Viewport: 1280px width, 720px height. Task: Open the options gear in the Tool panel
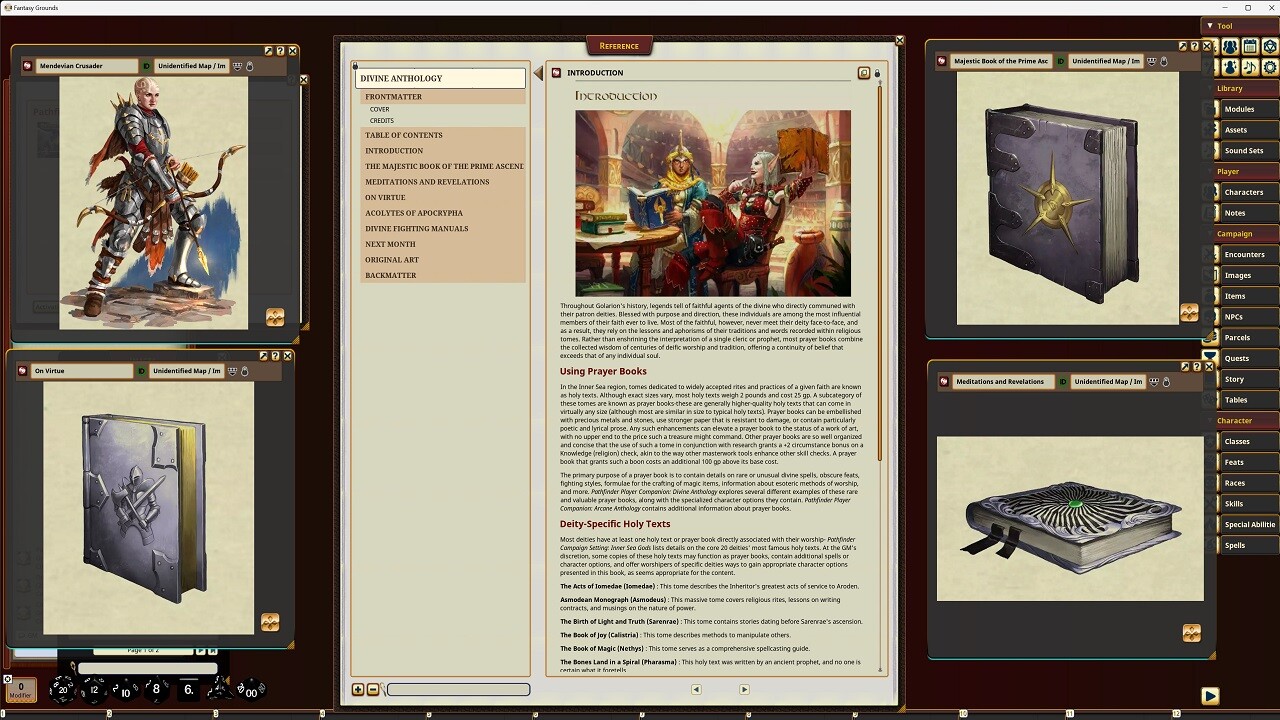point(1268,66)
